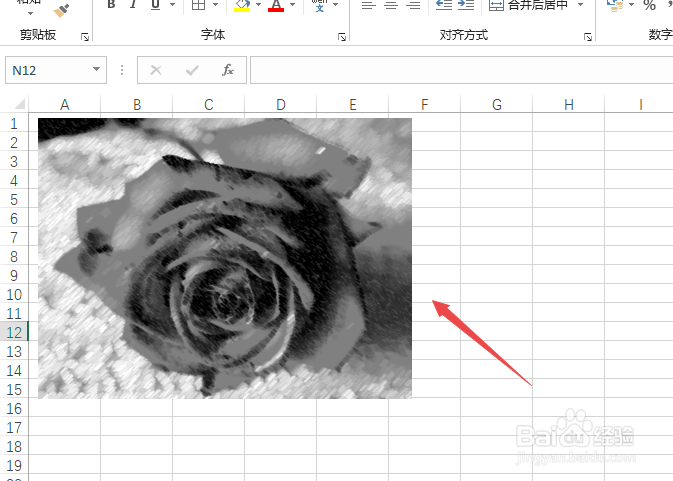
Task: Click 合并后居中 merge and center
Action: click(x=528, y=5)
